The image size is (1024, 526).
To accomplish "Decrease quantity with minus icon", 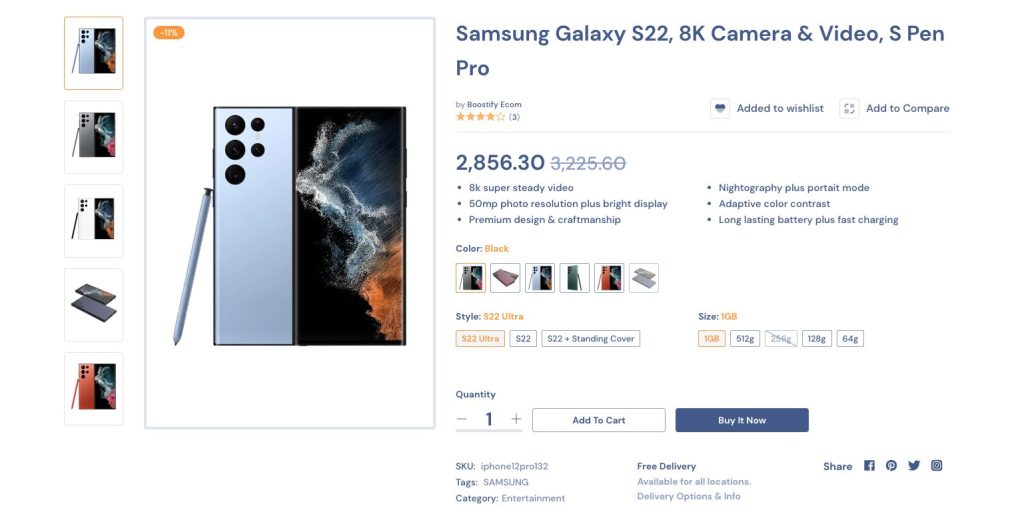I will (462, 419).
